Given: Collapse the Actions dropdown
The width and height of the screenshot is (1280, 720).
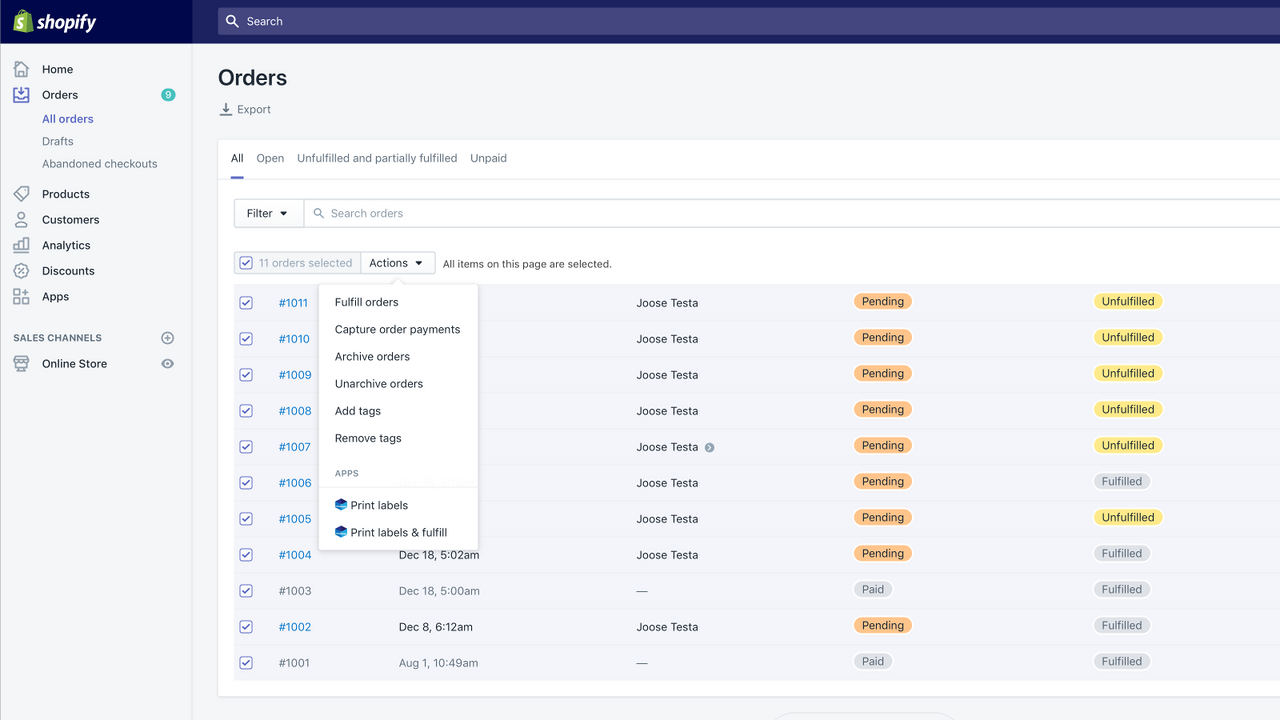Looking at the screenshot, I should (397, 263).
